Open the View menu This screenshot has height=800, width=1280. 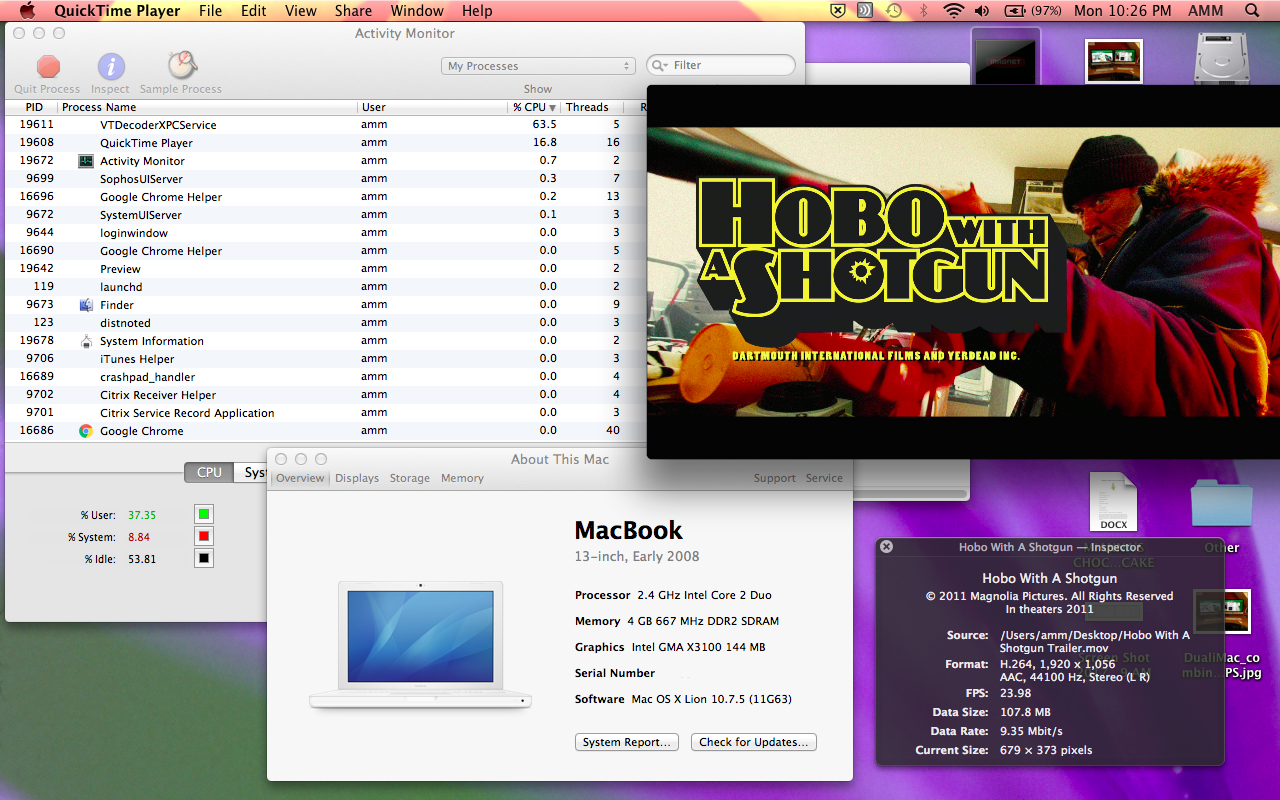301,11
